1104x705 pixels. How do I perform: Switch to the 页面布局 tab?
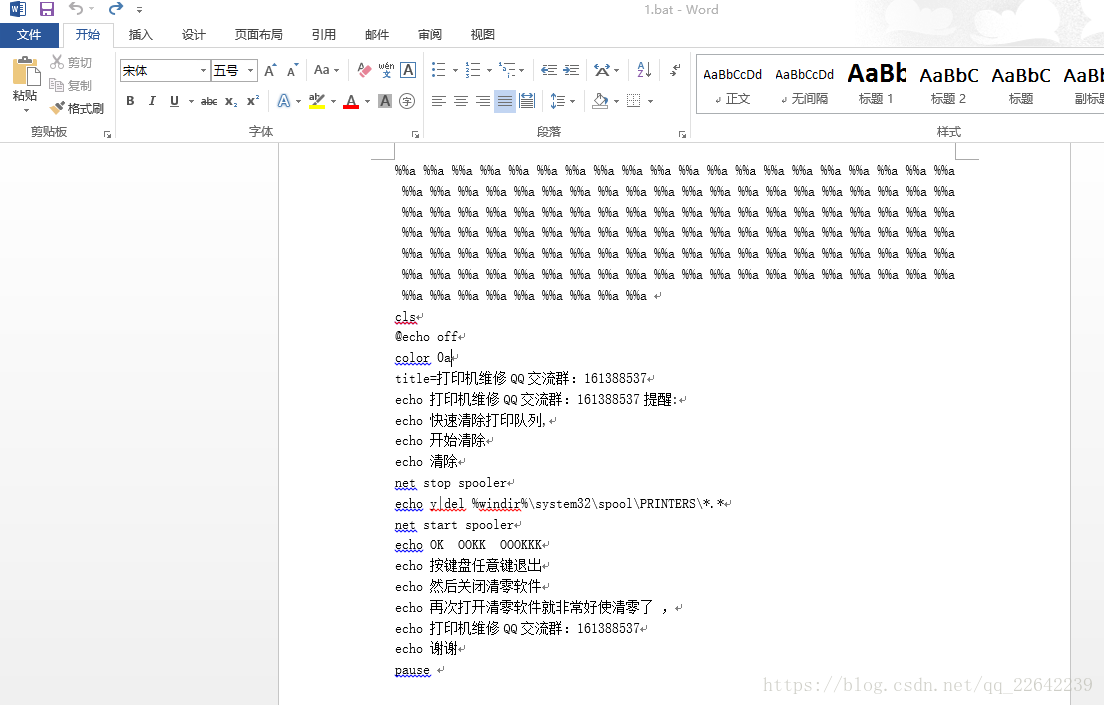pyautogui.click(x=258, y=35)
